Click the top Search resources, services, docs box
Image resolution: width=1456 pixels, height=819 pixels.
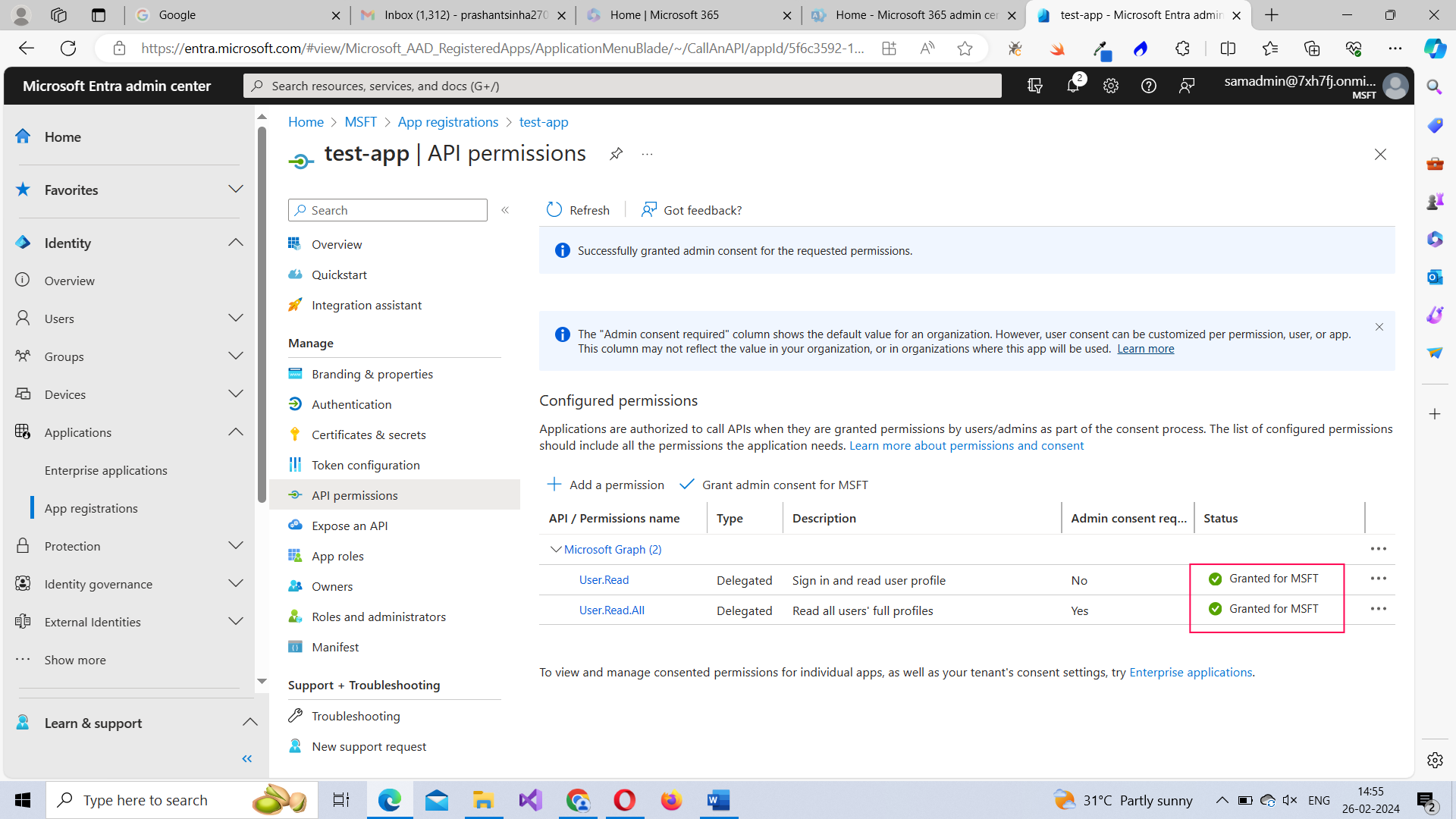point(622,86)
